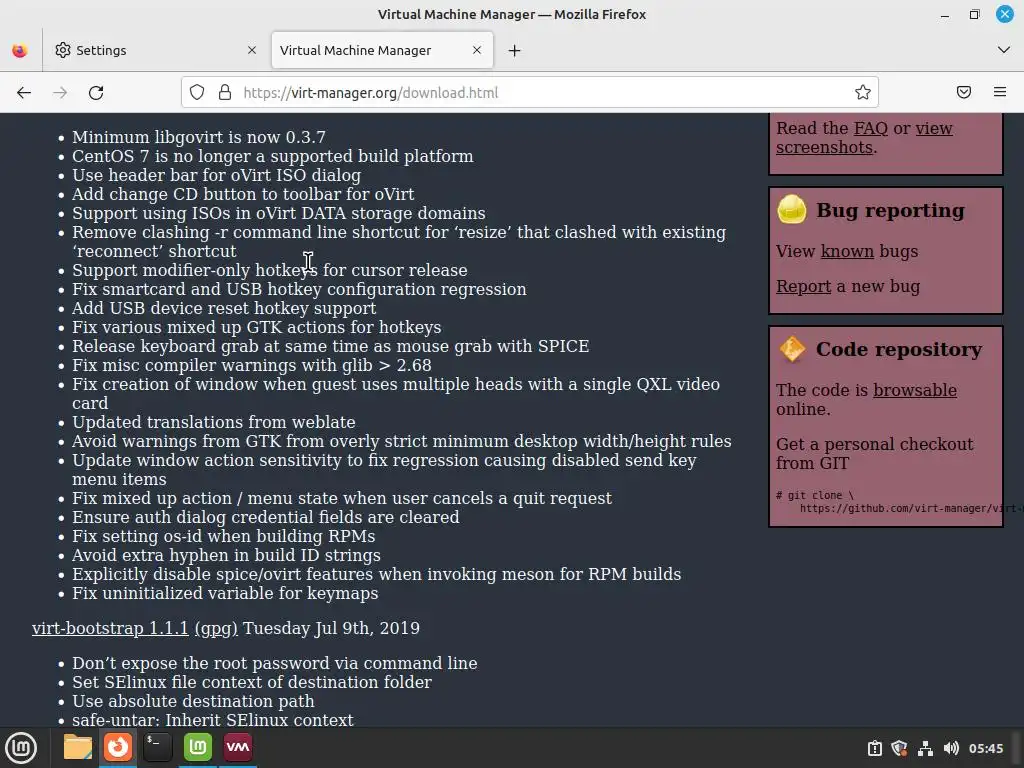
Task: Open the FAQ link
Action: (x=871, y=129)
